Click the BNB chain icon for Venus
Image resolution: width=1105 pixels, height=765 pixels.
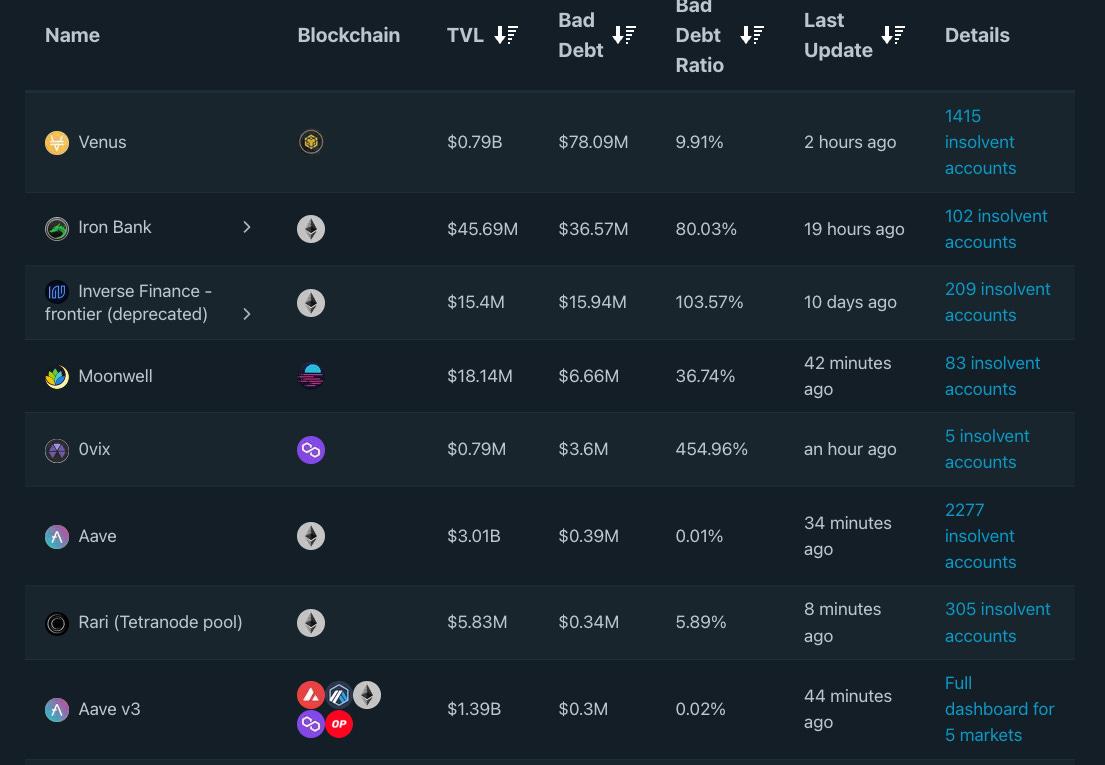tap(311, 142)
